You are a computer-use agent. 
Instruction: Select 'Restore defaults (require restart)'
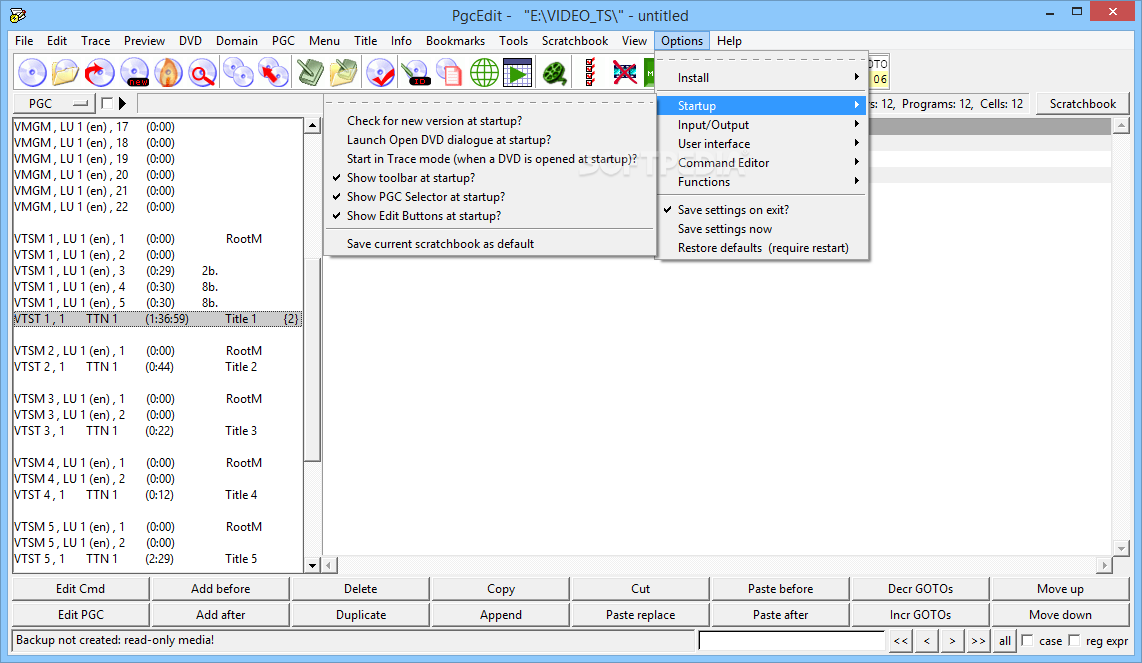763,248
